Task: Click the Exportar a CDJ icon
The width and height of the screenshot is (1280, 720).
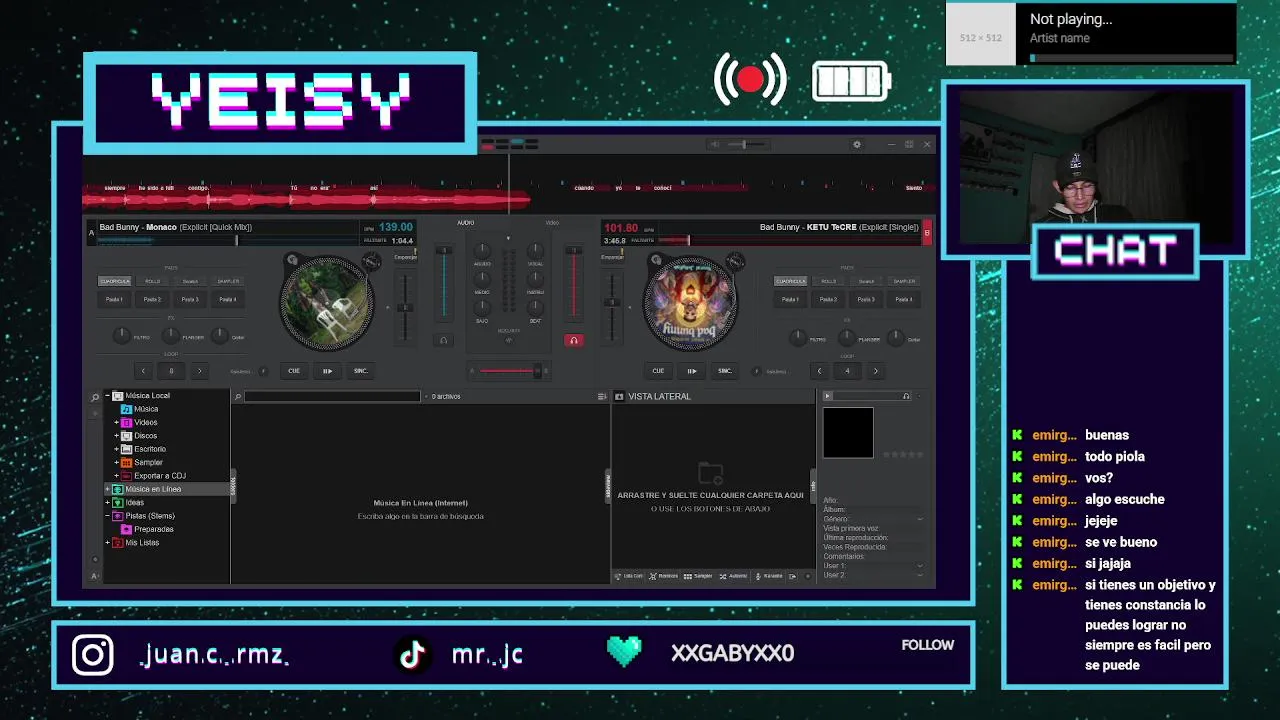Action: tap(126, 476)
